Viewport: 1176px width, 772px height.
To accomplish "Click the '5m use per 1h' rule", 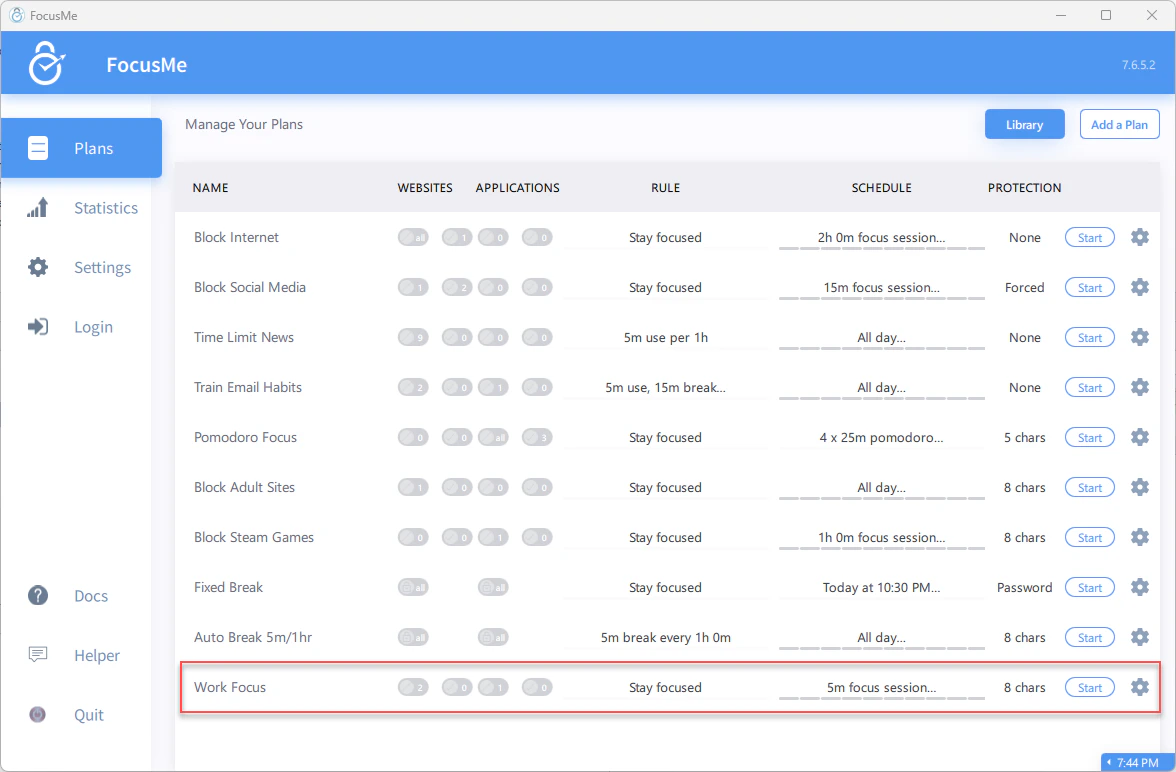I will click(x=665, y=338).
